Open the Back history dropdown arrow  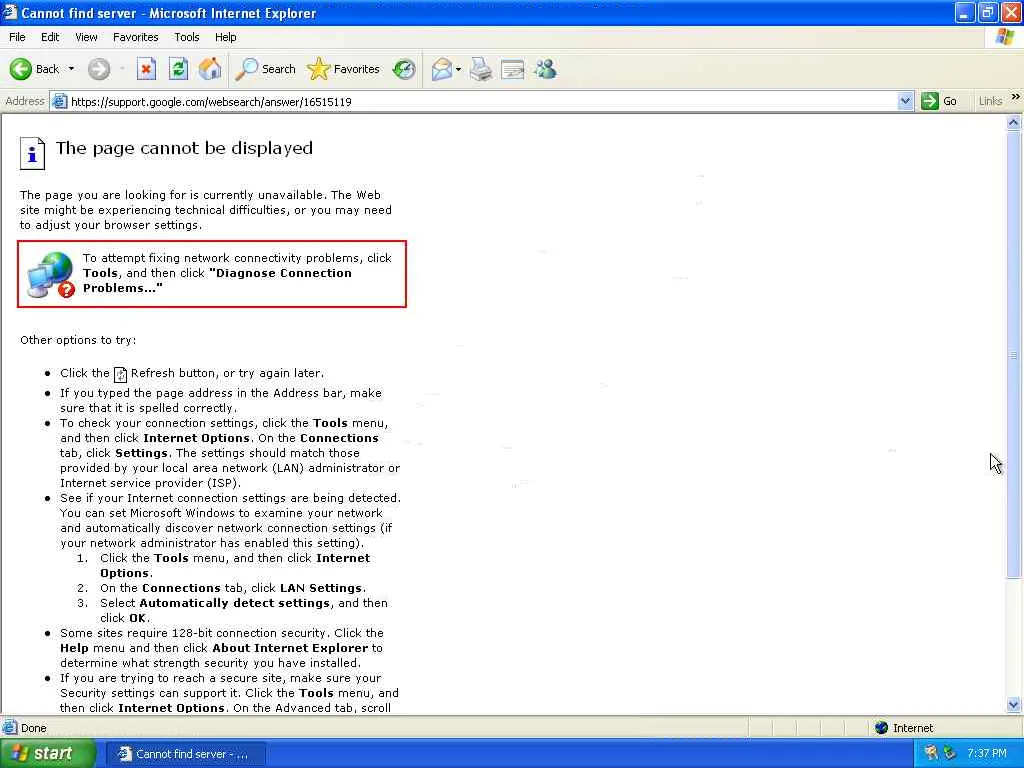click(x=71, y=69)
